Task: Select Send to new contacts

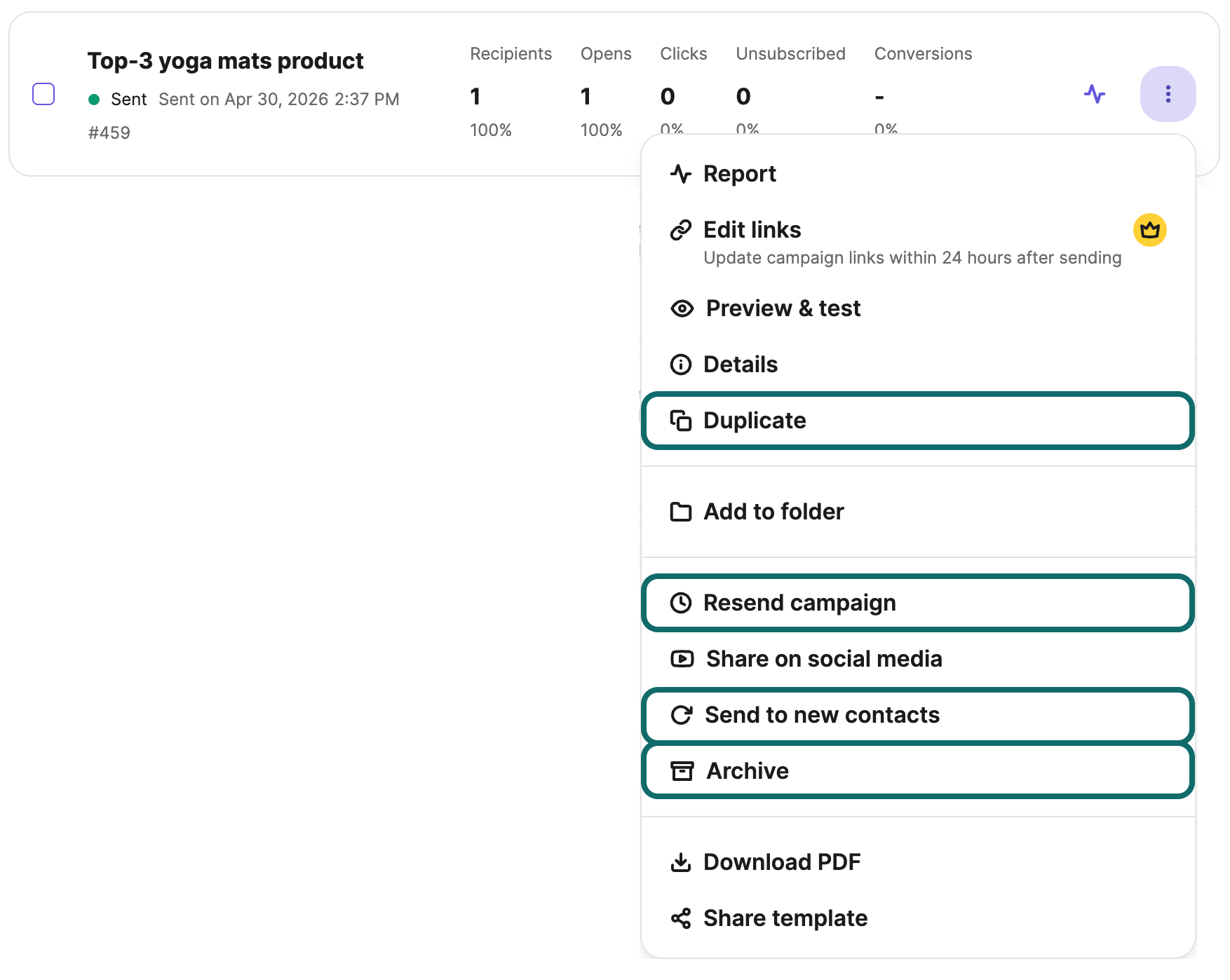Action: point(918,715)
